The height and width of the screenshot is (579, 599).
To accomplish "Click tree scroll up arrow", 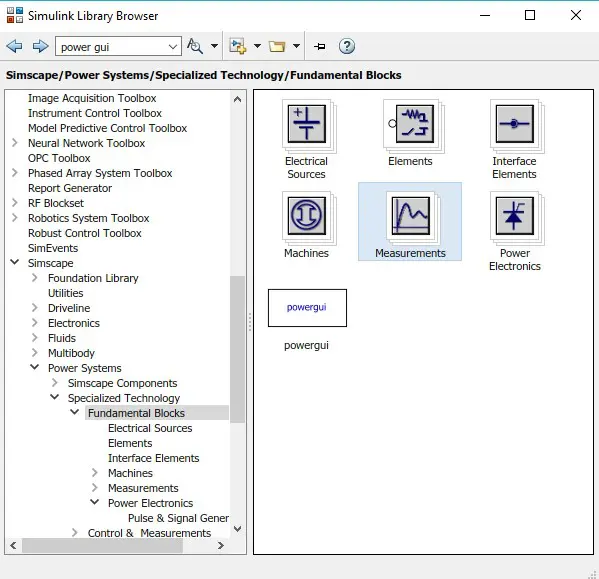I will pyautogui.click(x=237, y=99).
